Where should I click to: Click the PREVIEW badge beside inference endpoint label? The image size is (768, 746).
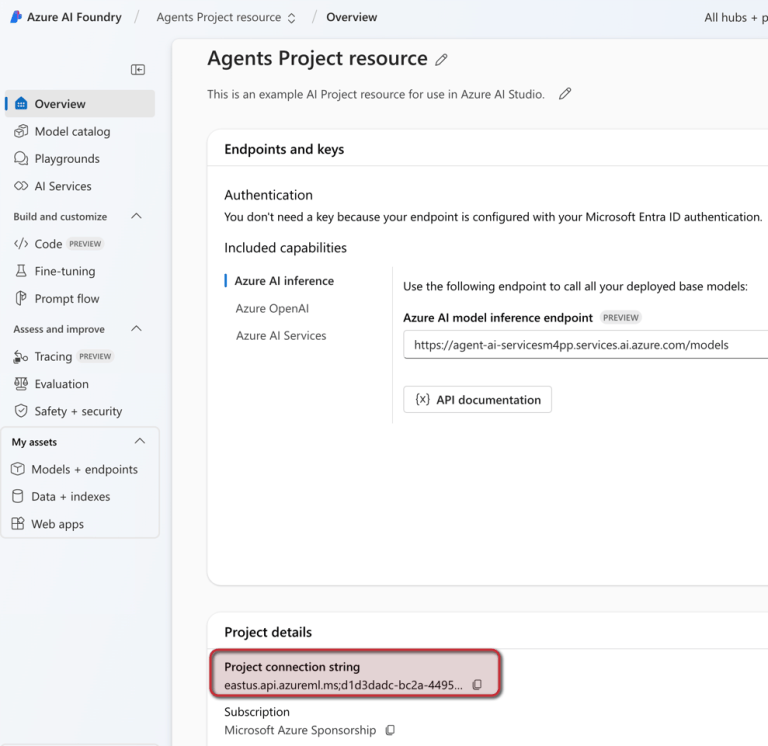(621, 317)
